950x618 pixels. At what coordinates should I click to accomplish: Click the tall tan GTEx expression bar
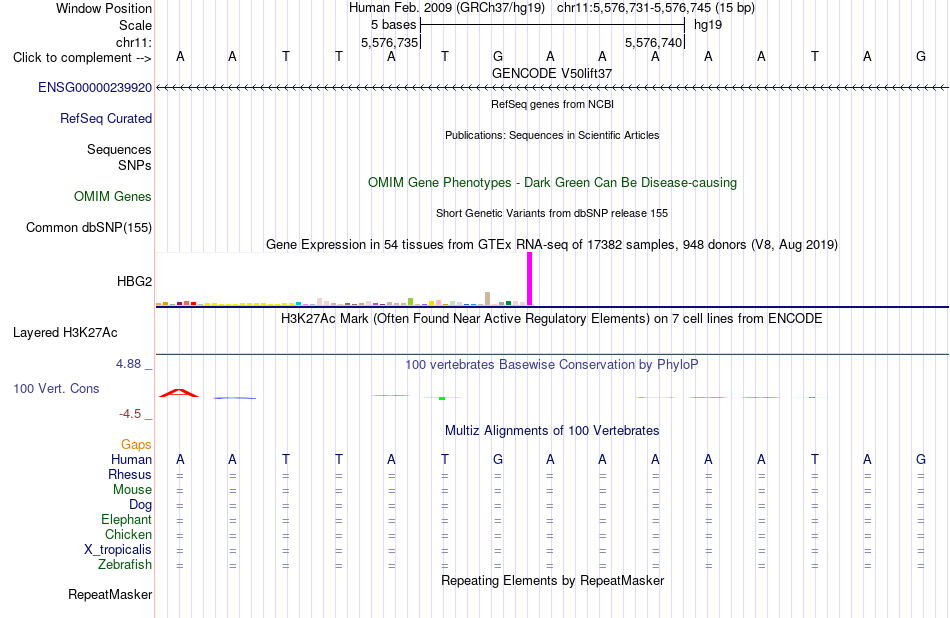point(488,299)
